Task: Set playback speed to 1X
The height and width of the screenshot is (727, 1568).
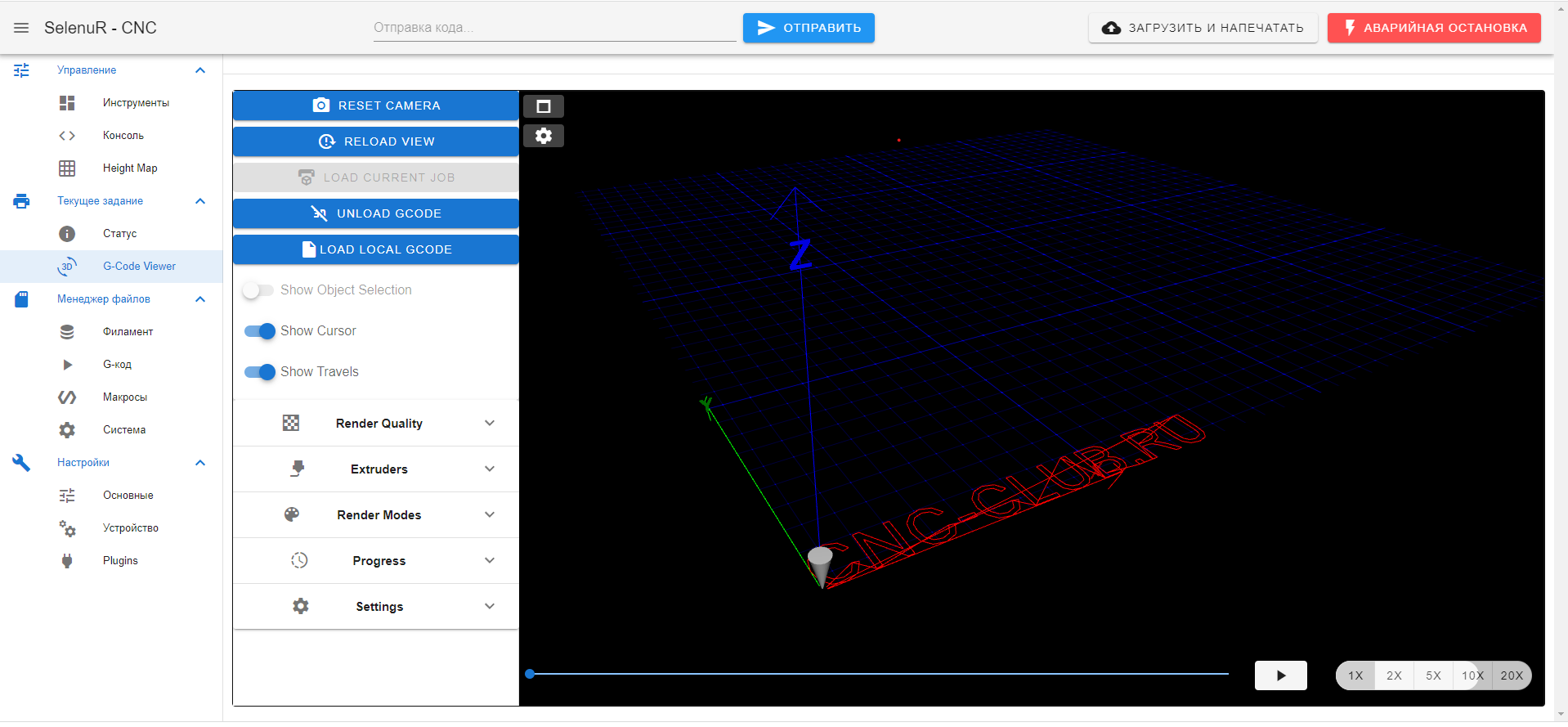Action: (x=1355, y=675)
